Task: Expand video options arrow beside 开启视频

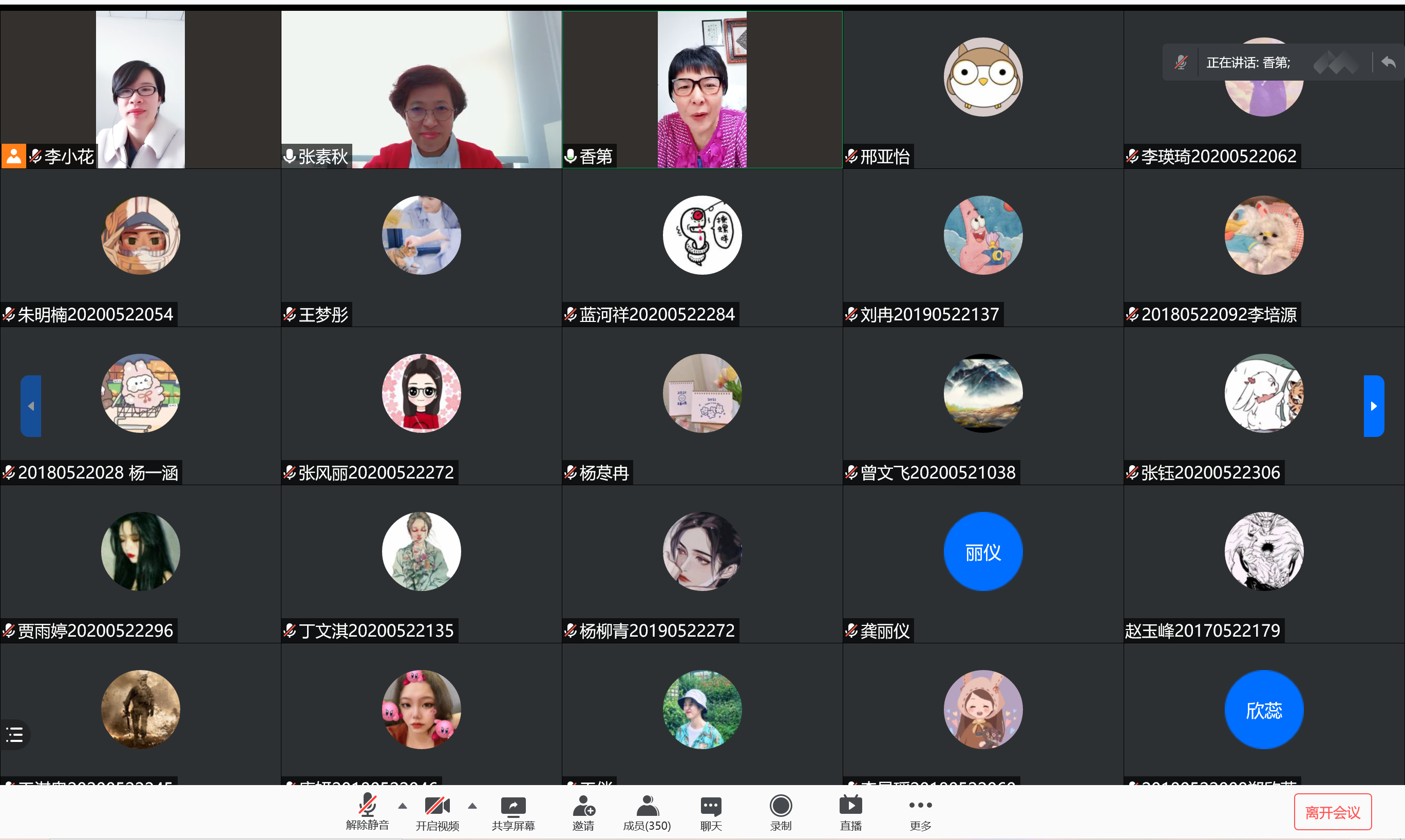Action: pos(472,806)
